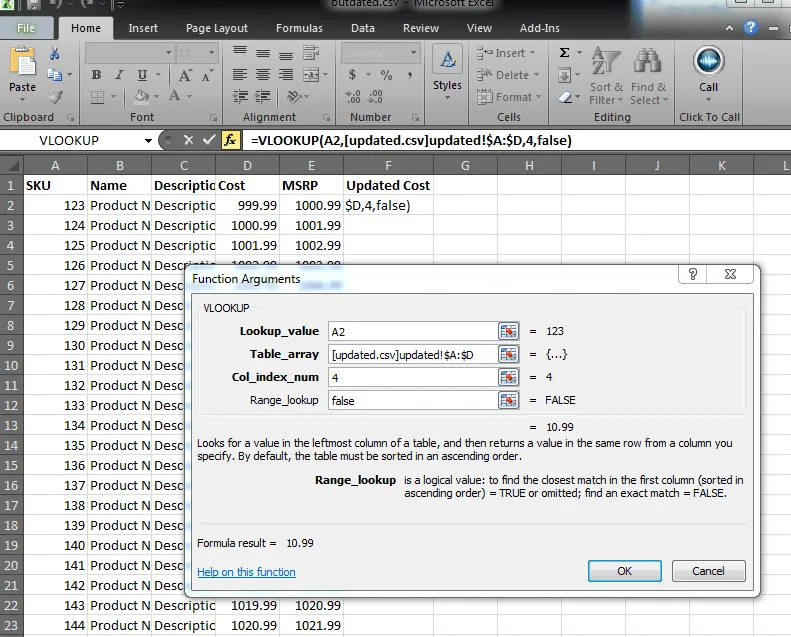This screenshot has width=791, height=637.
Task: Open the 'Help on this function' link
Action: (x=246, y=572)
